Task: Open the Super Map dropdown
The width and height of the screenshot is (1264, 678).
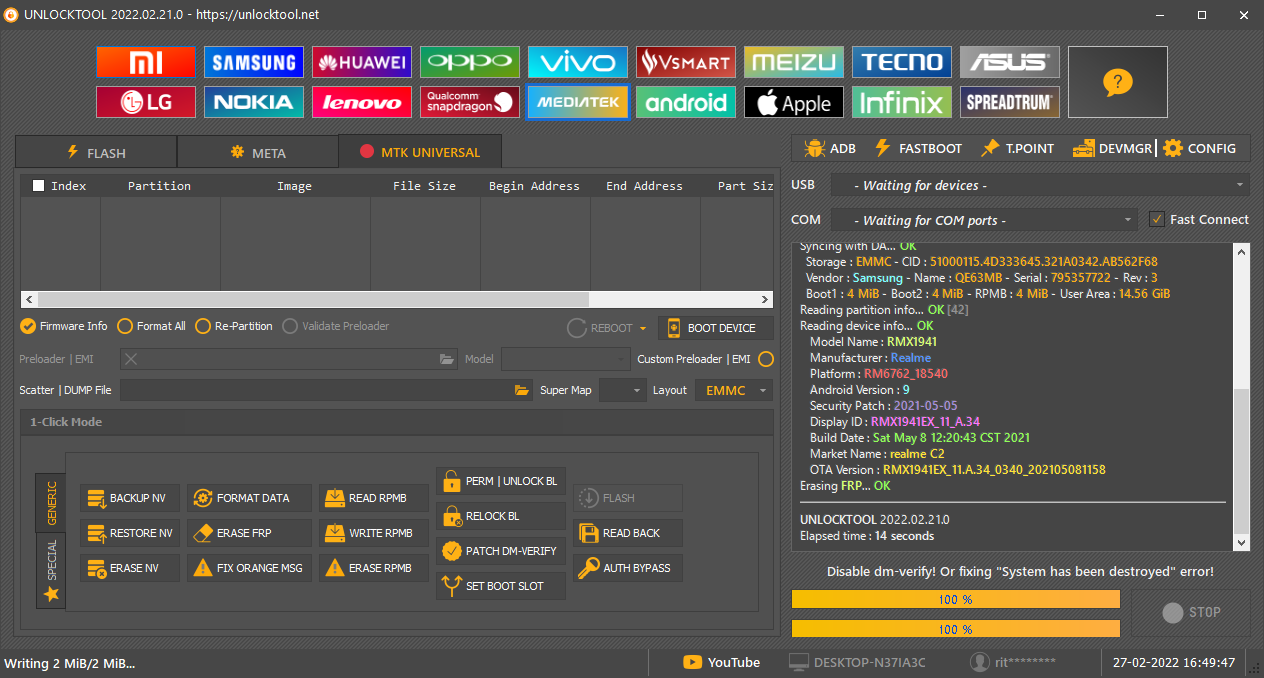Action: 622,390
